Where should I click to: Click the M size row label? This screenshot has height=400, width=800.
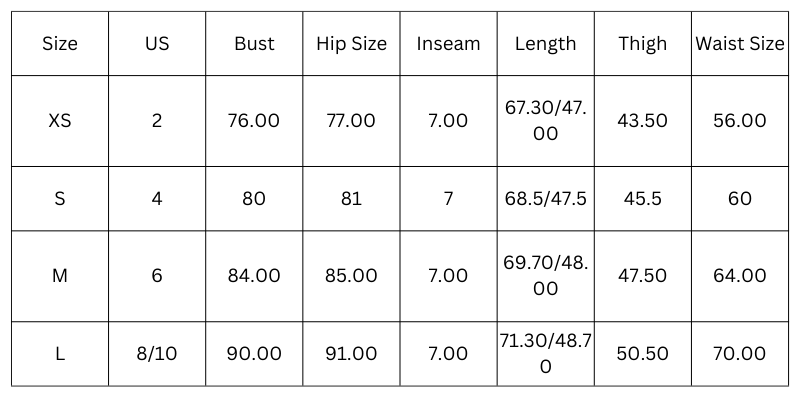(x=60, y=276)
